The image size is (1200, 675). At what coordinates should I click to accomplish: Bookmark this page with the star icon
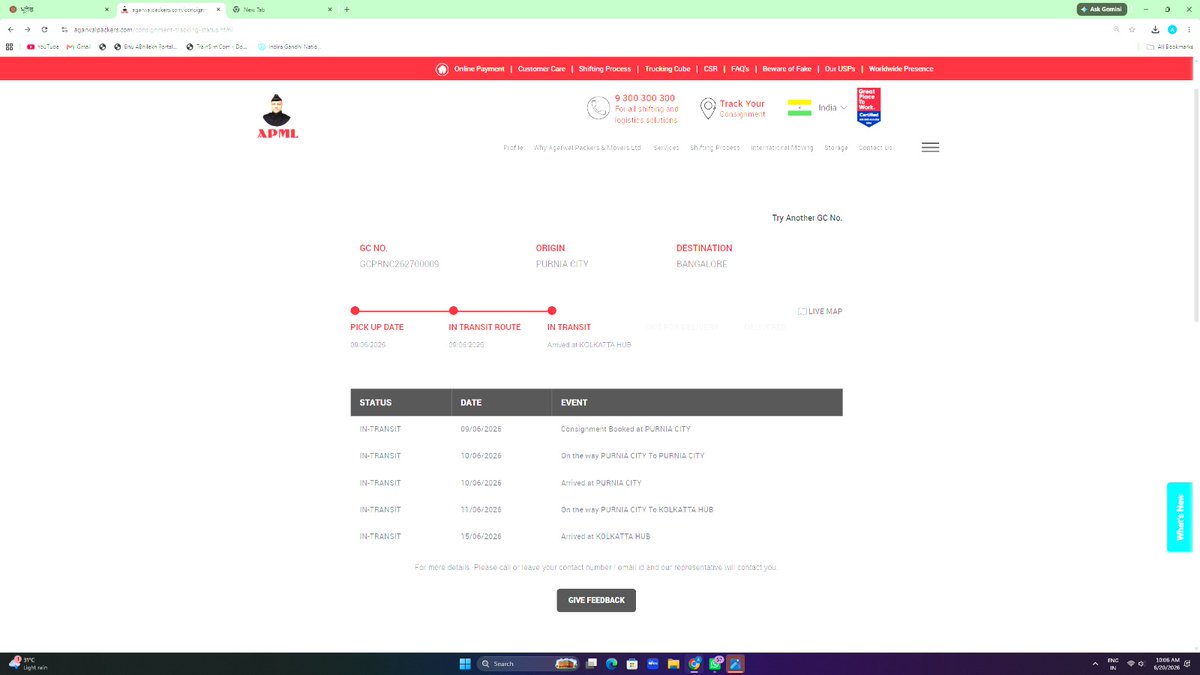coord(1132,29)
